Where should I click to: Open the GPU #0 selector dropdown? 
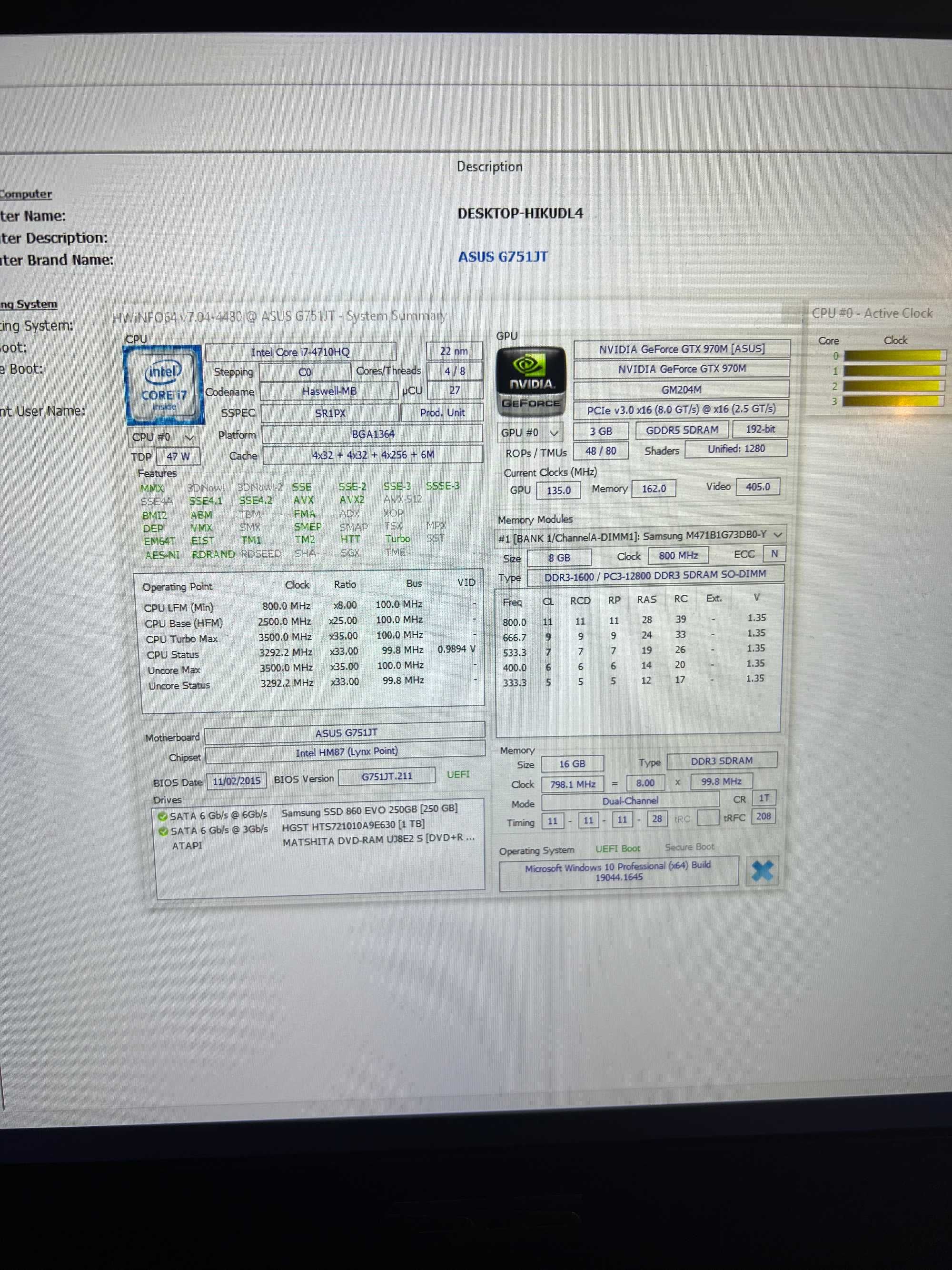530,432
